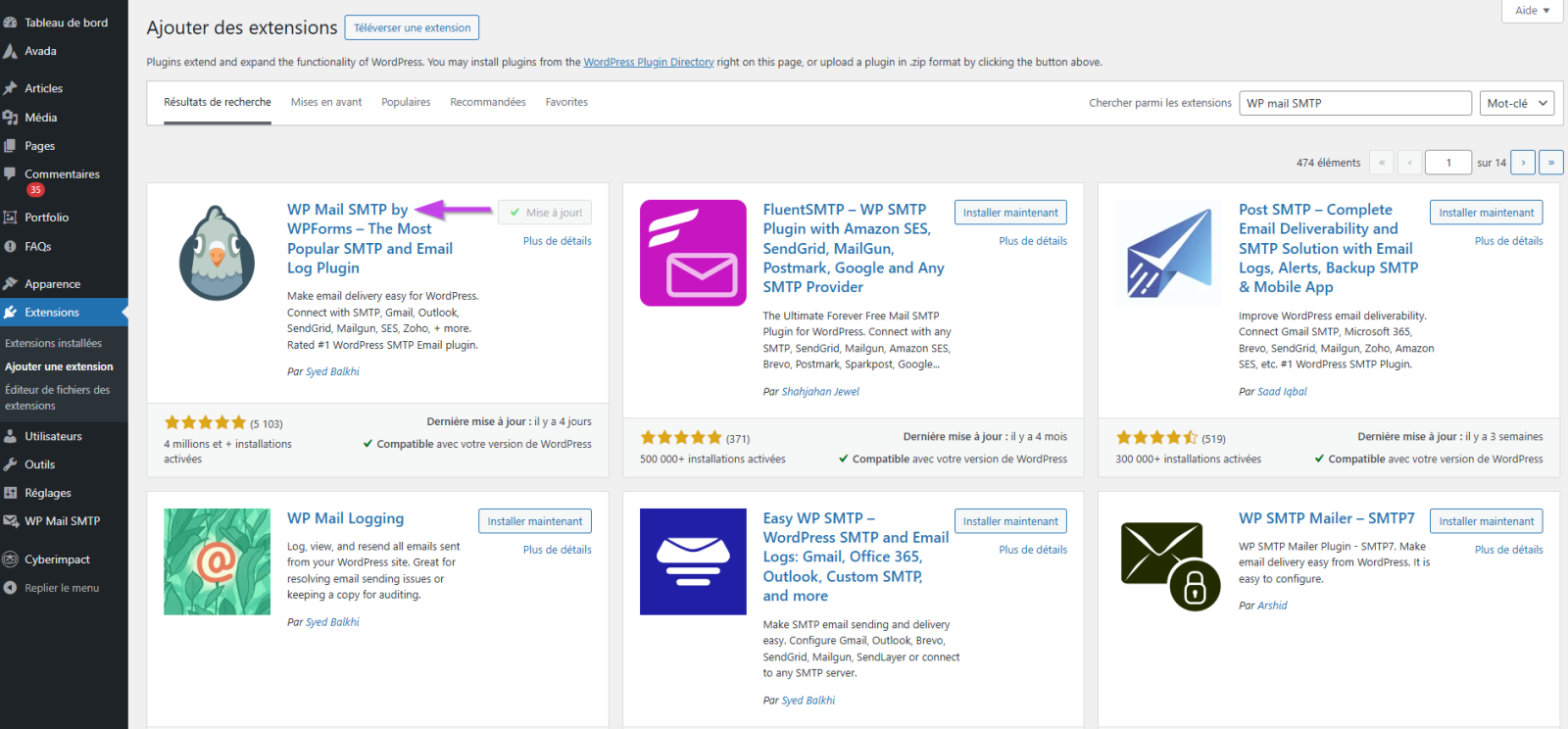This screenshot has width=1568, height=729.
Task: Click the Easy WP SMTP blue logo
Action: click(693, 561)
